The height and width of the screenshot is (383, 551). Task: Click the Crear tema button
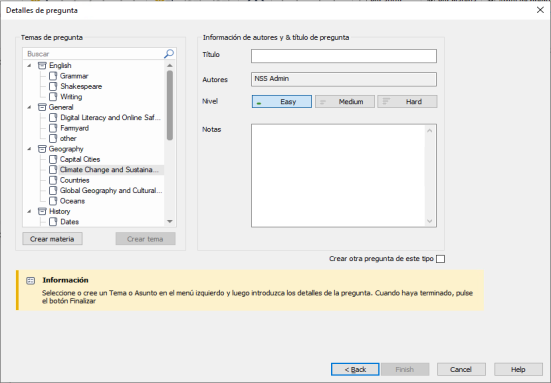145,239
